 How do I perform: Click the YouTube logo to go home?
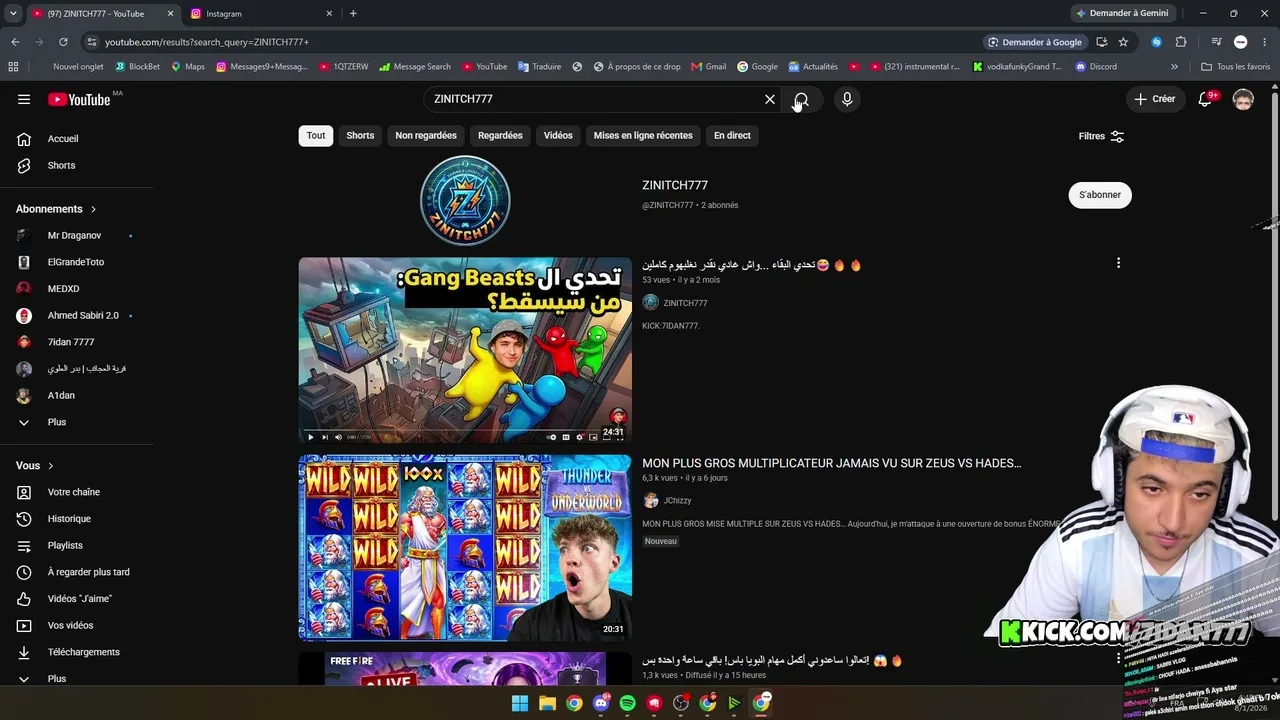pyautogui.click(x=79, y=99)
